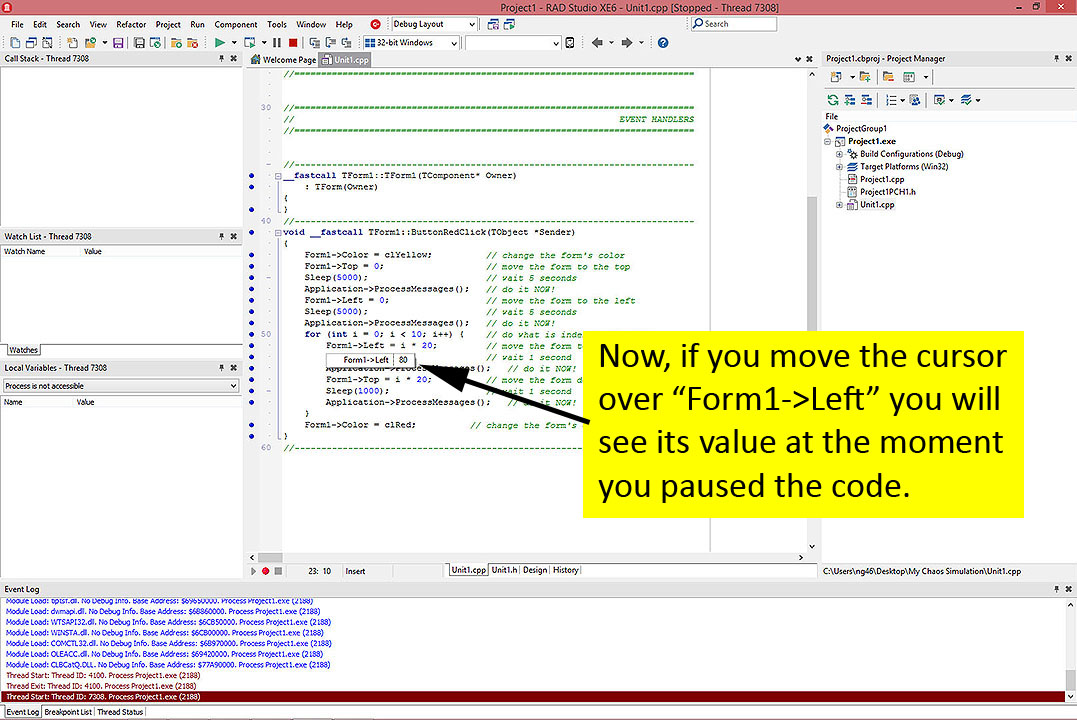Open the Component menu
This screenshot has height=720, width=1077.
coord(236,24)
